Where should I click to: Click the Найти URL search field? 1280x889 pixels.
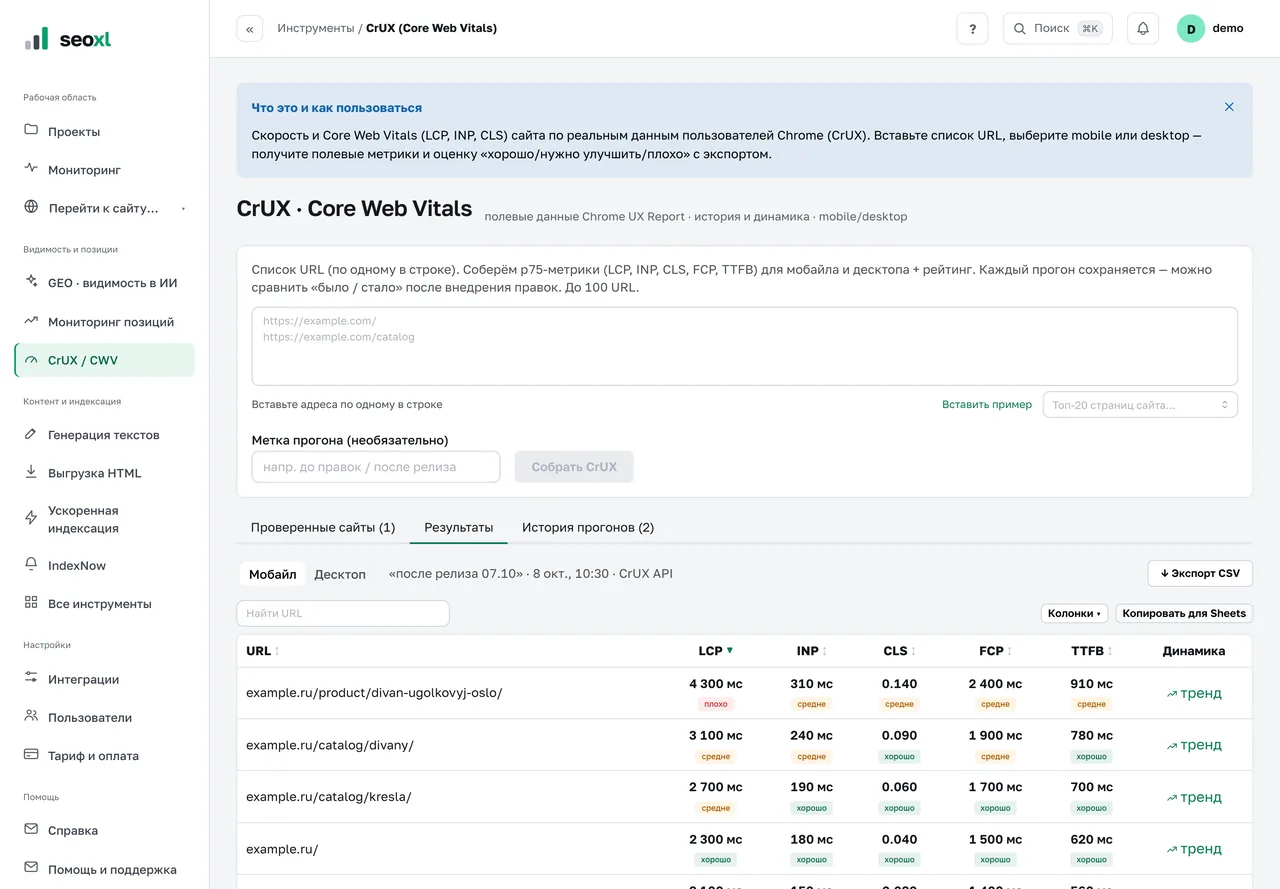343,613
